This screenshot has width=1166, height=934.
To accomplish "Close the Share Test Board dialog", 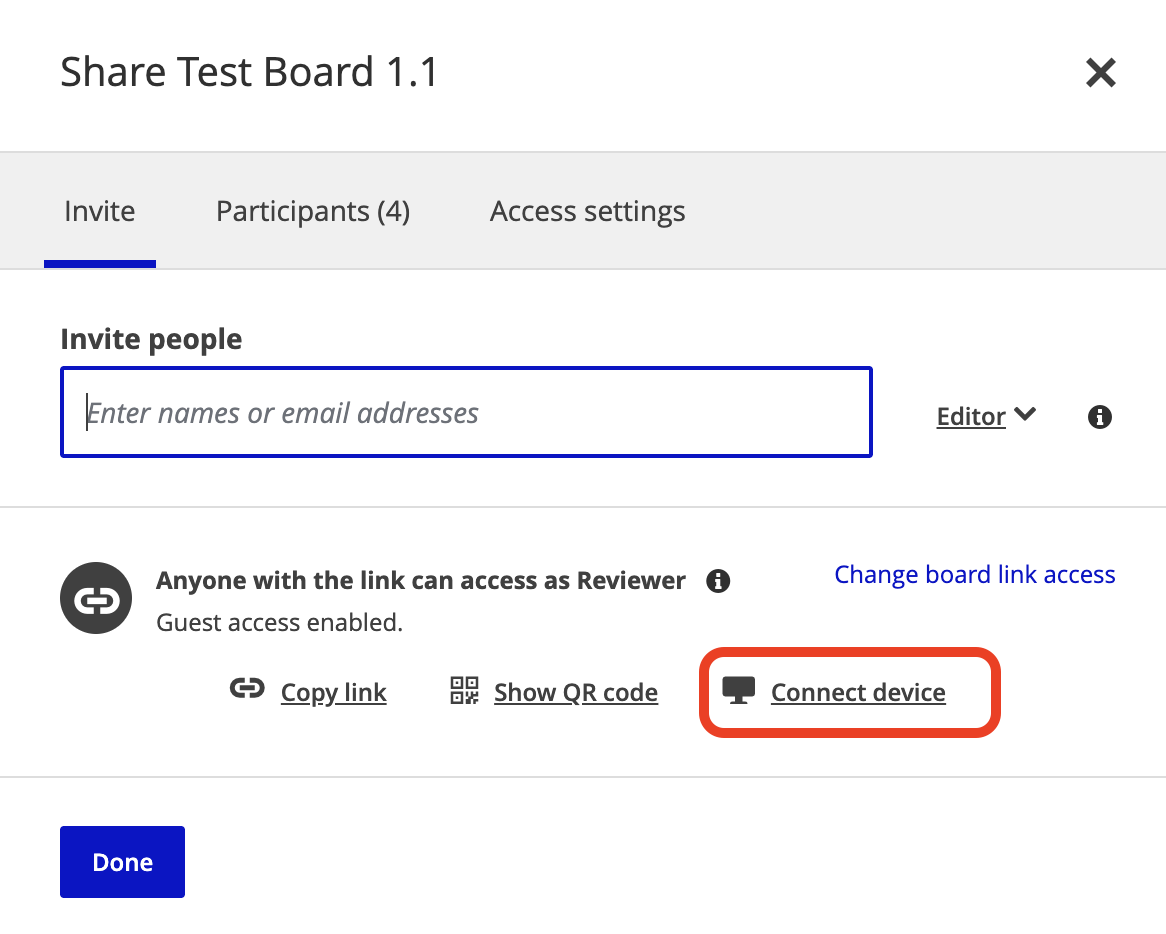I will coord(1100,73).
